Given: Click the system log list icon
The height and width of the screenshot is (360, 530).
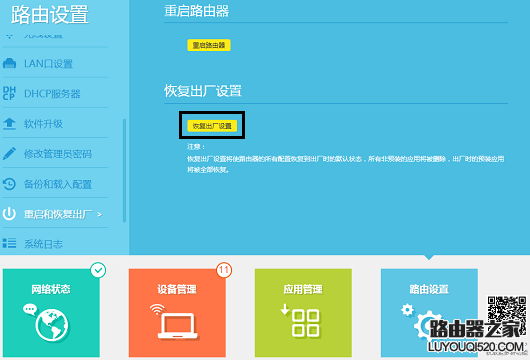Looking at the screenshot, I should click(9, 243).
